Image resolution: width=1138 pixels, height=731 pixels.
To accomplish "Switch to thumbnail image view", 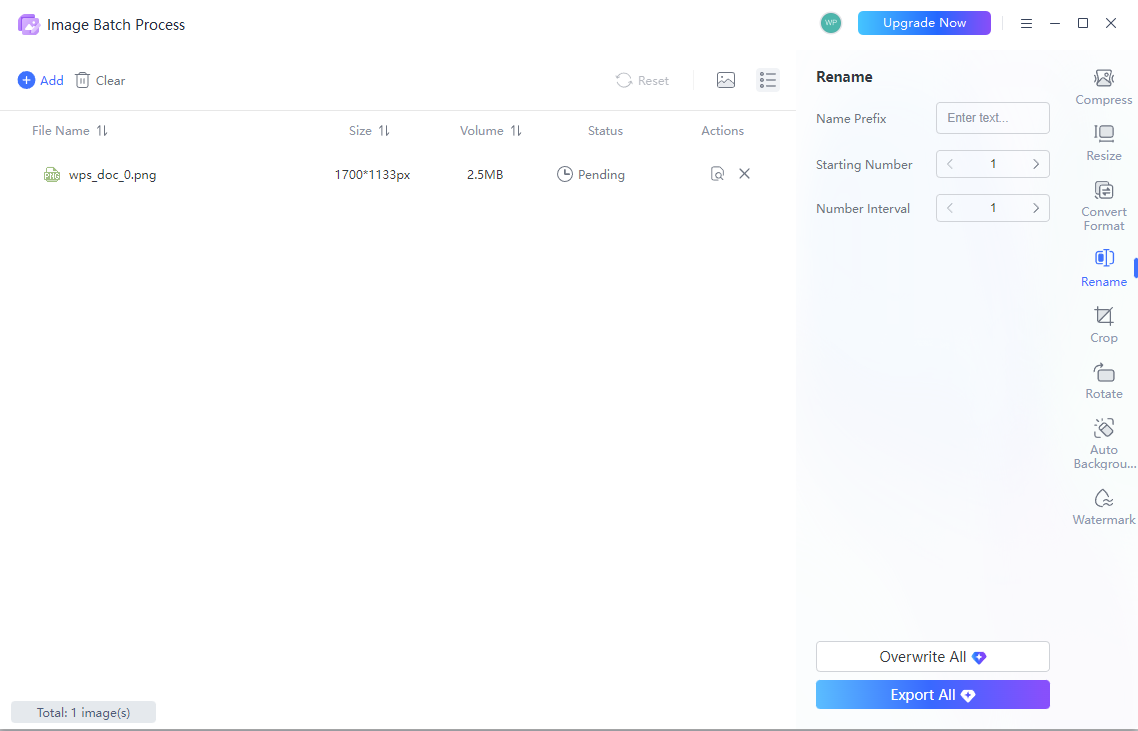I will (x=726, y=80).
